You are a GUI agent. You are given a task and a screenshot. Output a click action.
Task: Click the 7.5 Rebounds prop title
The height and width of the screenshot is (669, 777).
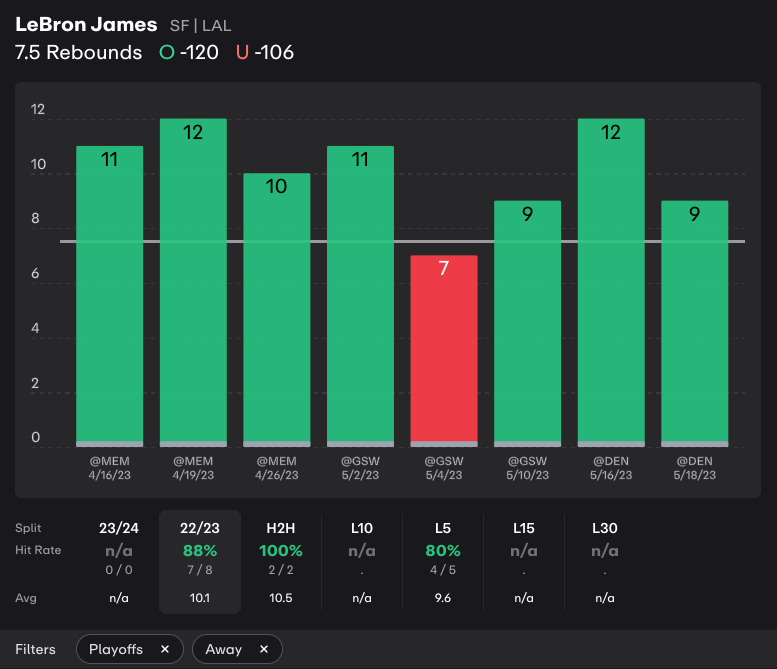[x=78, y=52]
